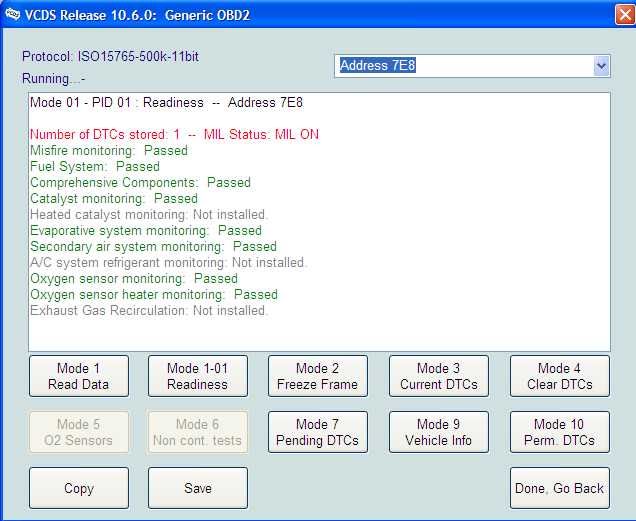This screenshot has height=521, width=636.
Task: Click Done, Go Back button
Action: point(559,488)
